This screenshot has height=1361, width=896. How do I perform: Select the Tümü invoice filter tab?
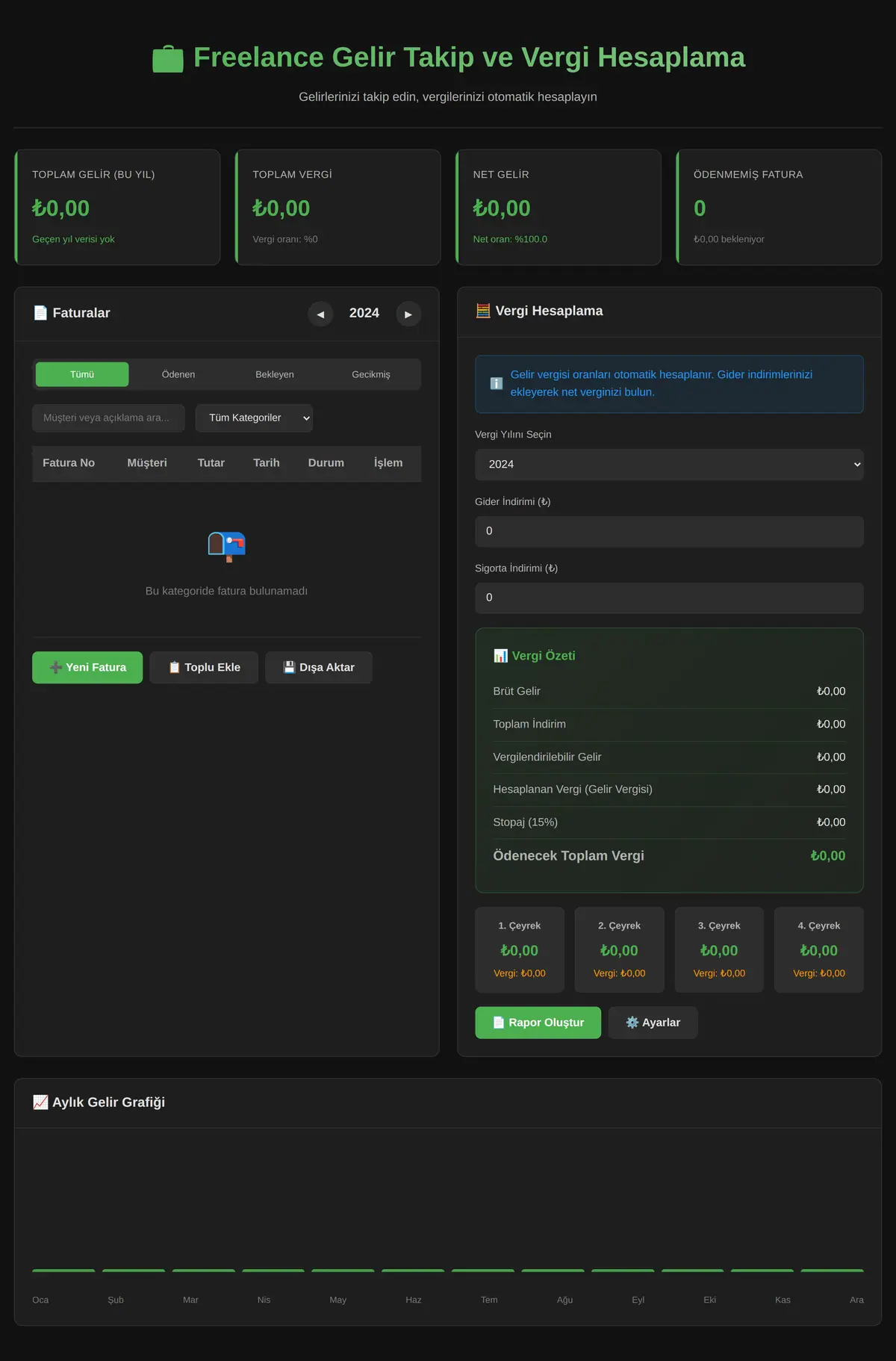[82, 374]
